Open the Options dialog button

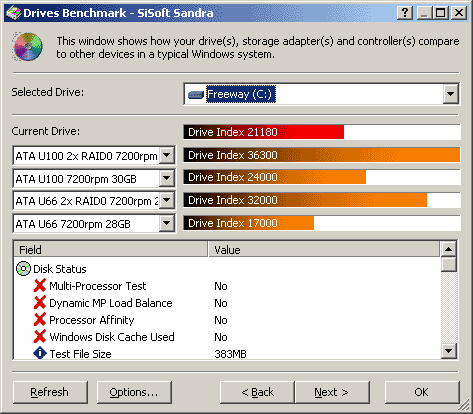[x=134, y=392]
